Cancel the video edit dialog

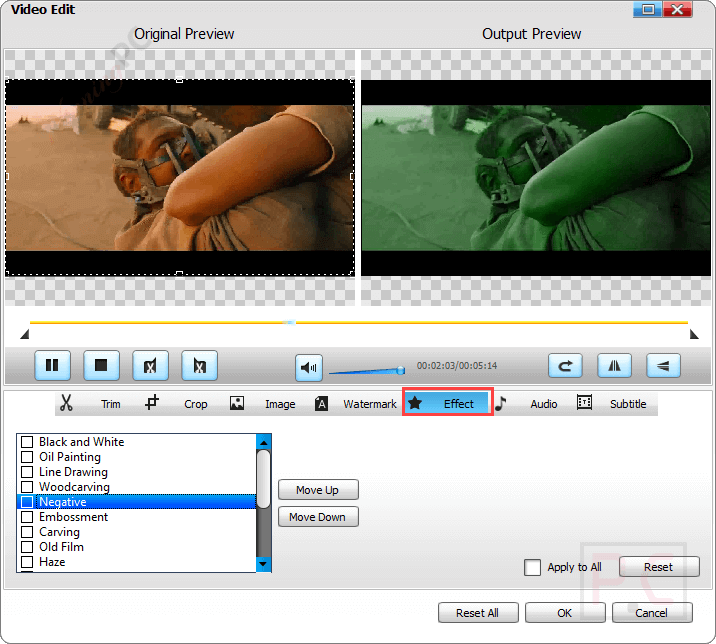tap(652, 612)
